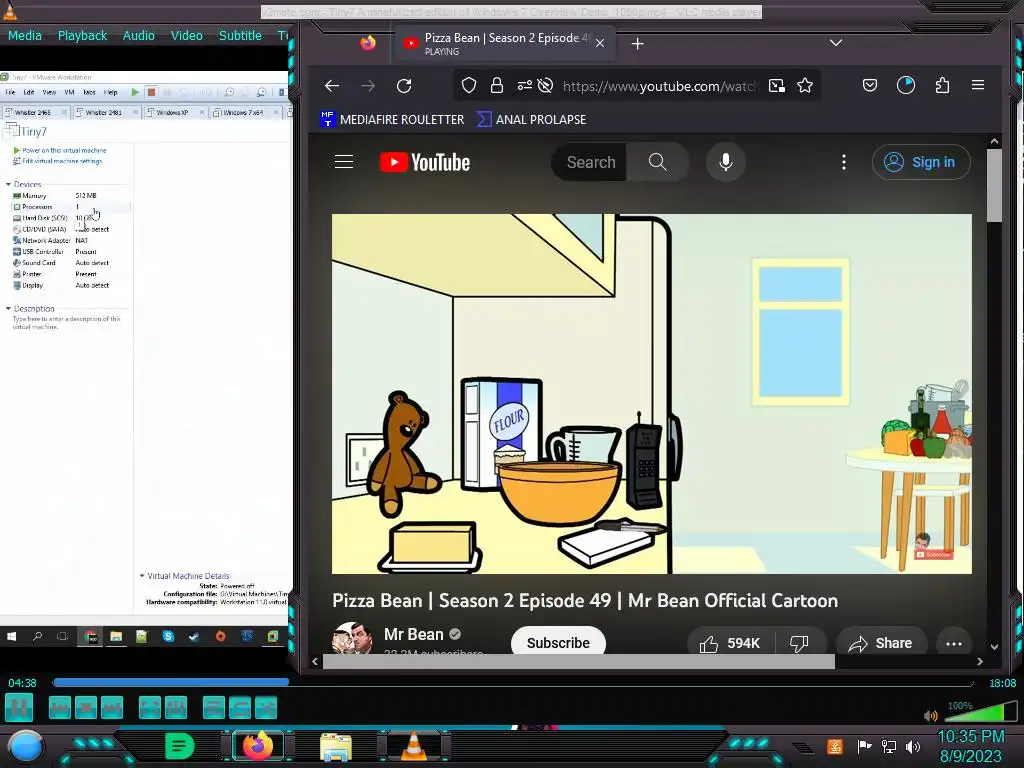
Task: Share the Pizza Bean video
Action: tap(880, 643)
